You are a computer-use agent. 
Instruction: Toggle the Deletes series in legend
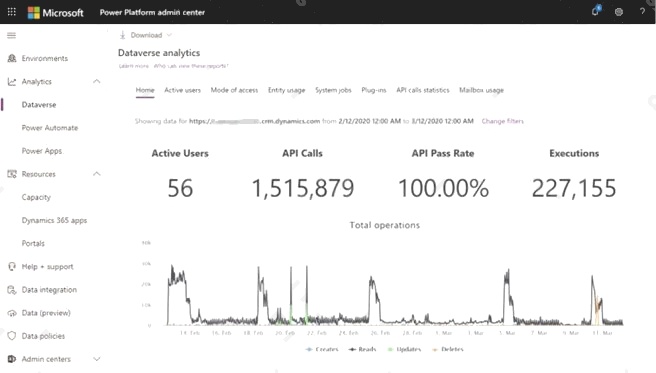point(448,349)
